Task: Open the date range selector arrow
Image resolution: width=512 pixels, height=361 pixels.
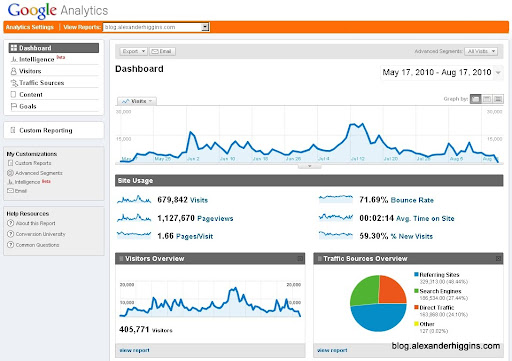Action: pos(498,72)
